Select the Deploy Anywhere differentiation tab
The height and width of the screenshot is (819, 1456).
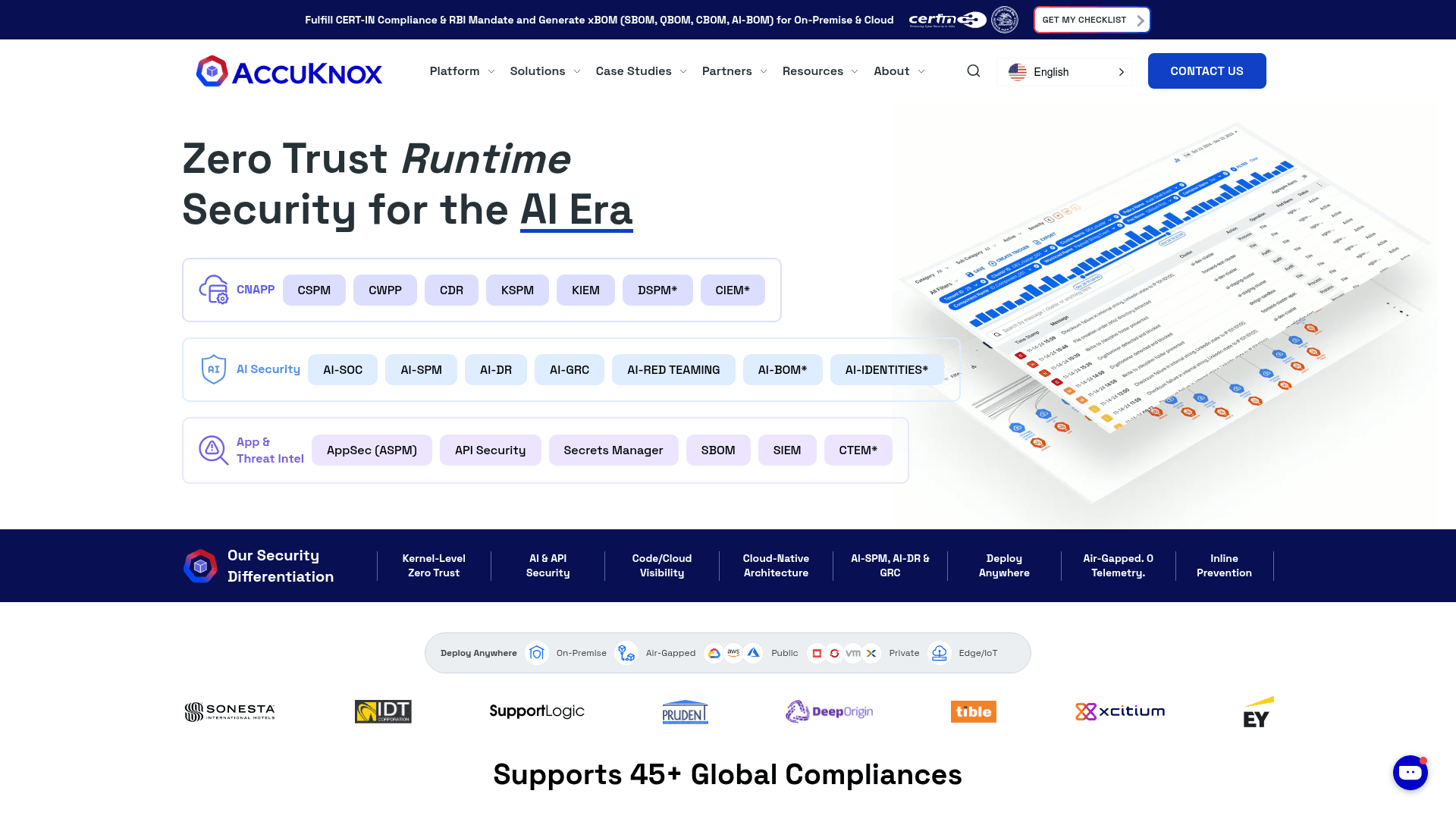1004,566
